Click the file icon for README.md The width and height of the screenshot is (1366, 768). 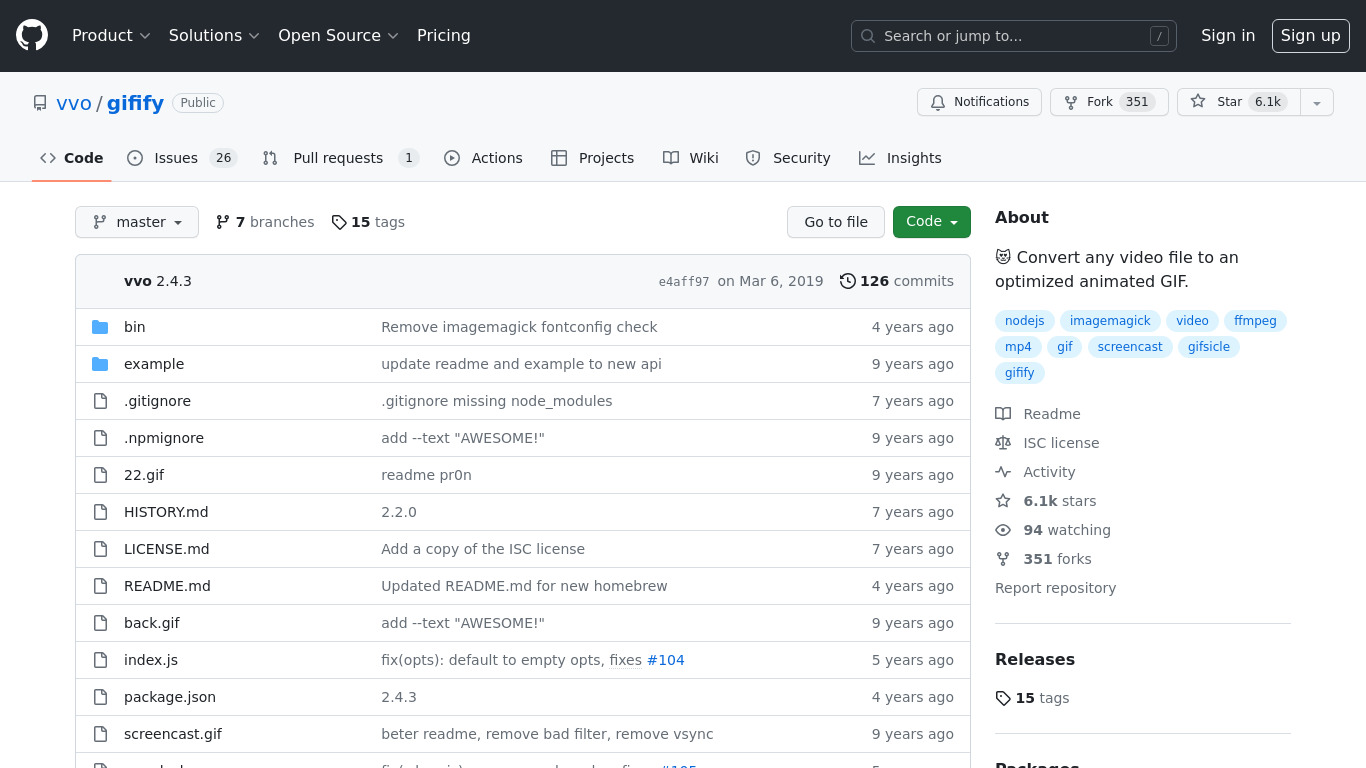click(100, 586)
